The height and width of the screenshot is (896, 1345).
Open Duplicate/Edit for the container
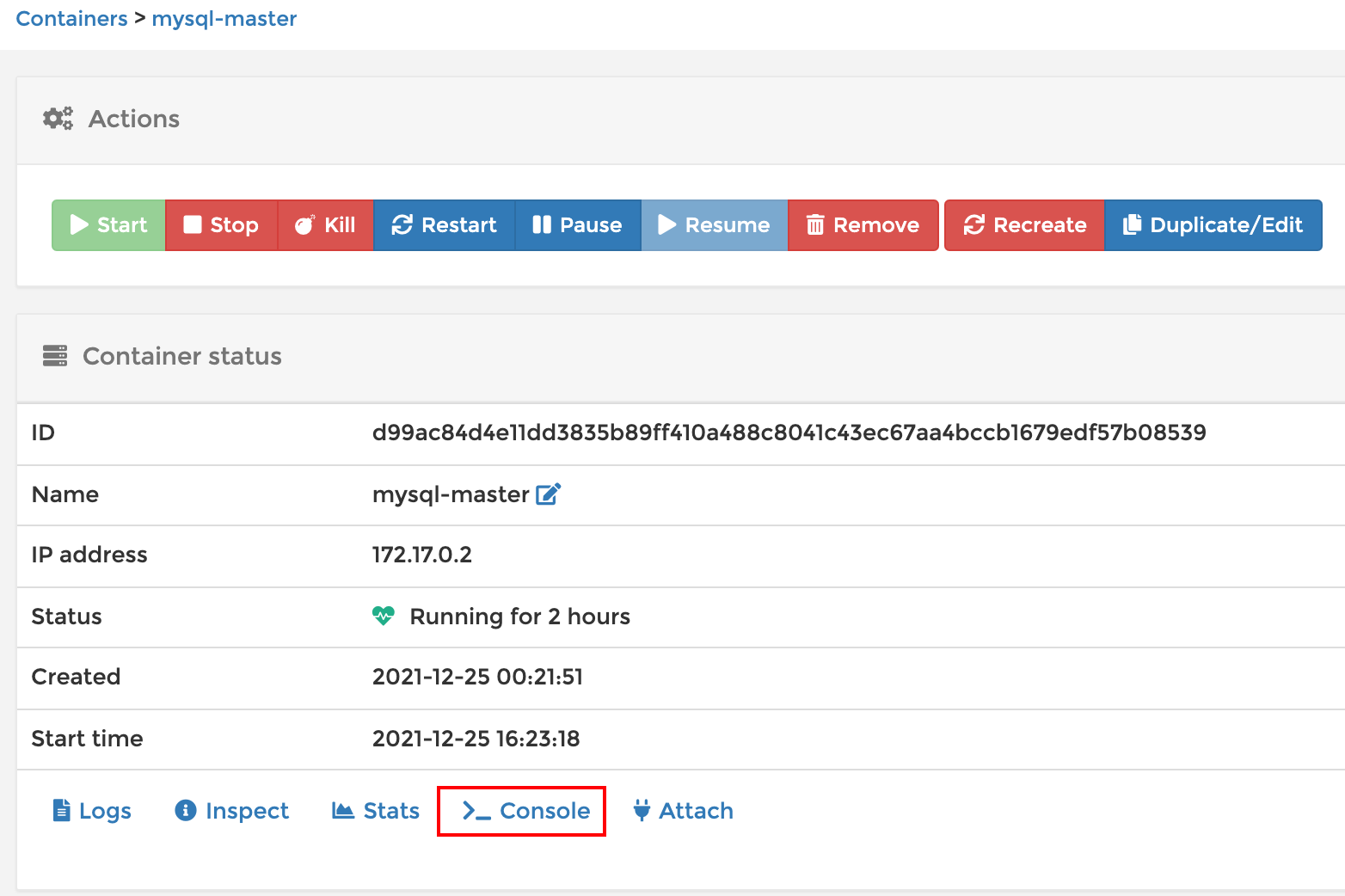(1213, 224)
